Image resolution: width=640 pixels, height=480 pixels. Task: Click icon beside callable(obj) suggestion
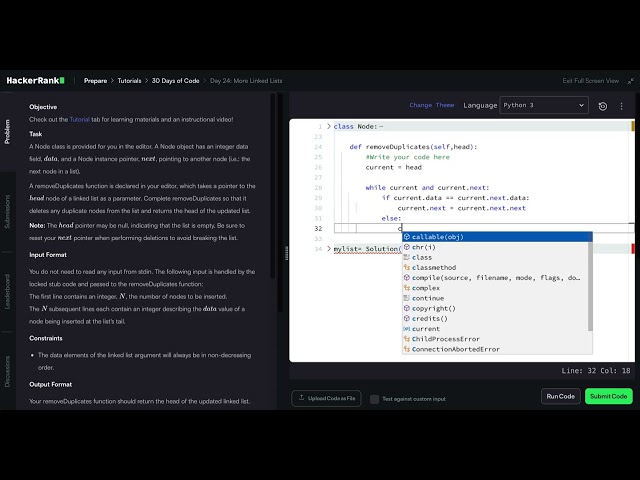tap(407, 237)
